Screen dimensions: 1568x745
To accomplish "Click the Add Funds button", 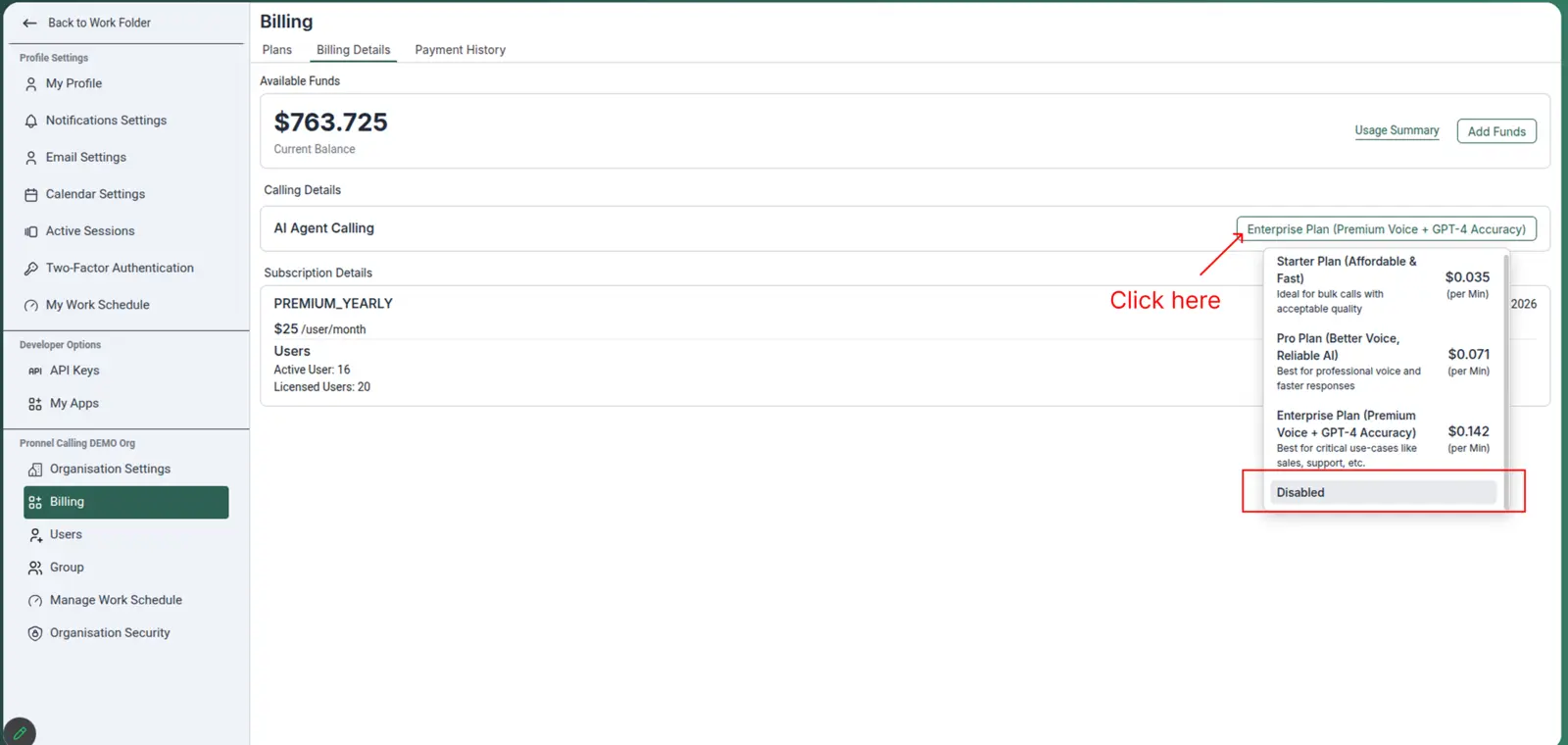I will (1495, 131).
